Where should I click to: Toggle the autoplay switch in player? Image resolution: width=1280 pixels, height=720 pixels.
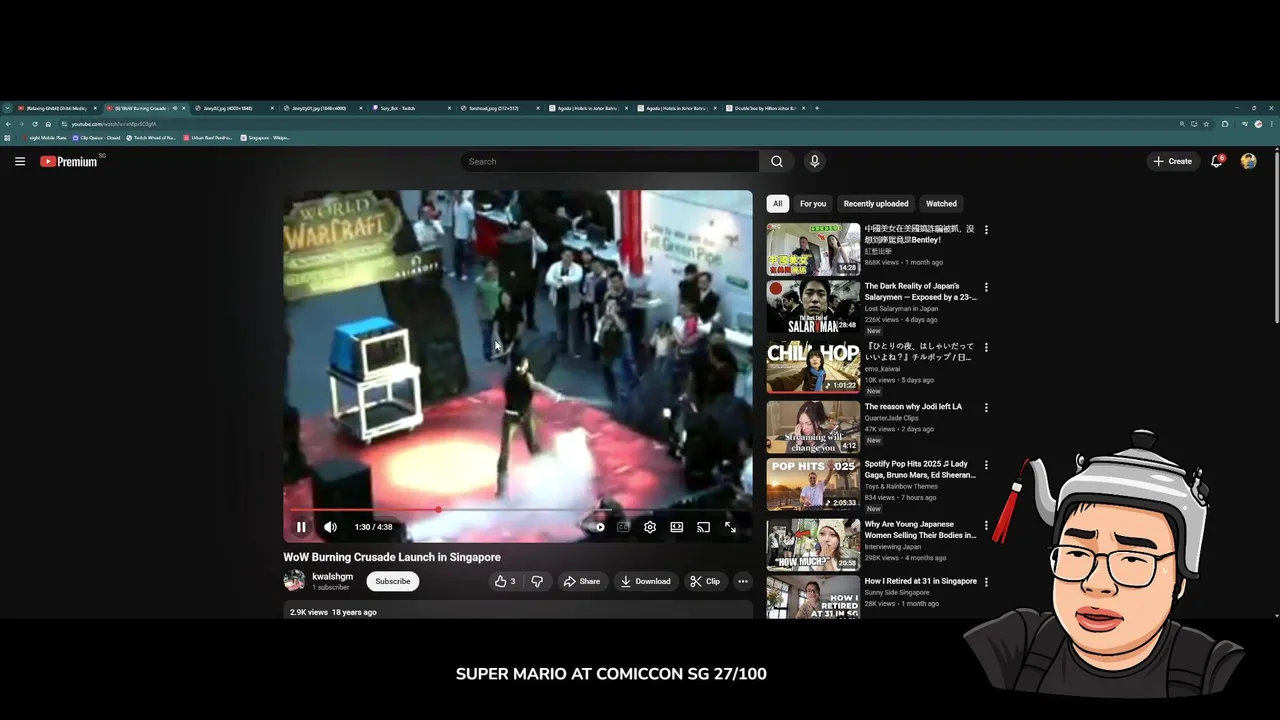pyautogui.click(x=596, y=527)
